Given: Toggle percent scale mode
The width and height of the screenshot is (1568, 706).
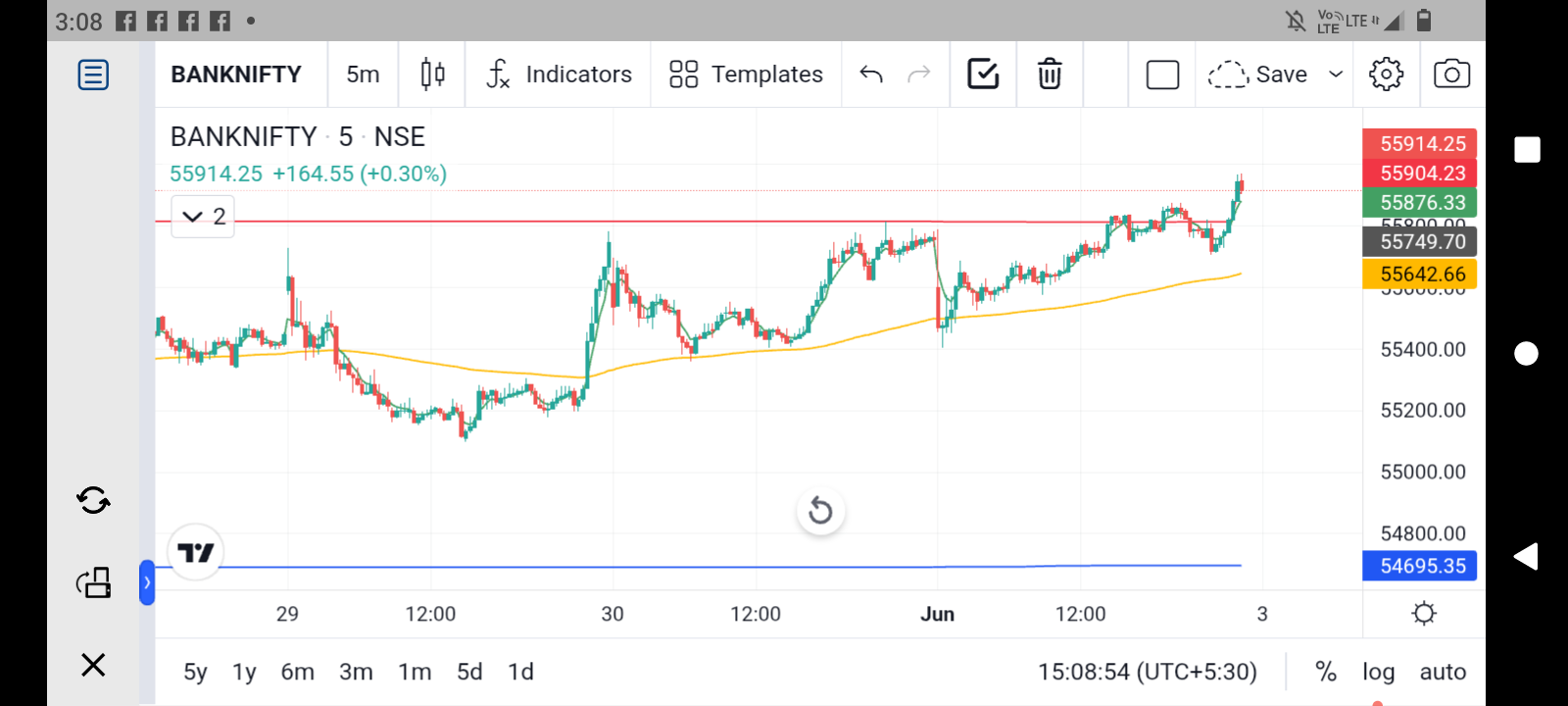Looking at the screenshot, I should 1326,672.
